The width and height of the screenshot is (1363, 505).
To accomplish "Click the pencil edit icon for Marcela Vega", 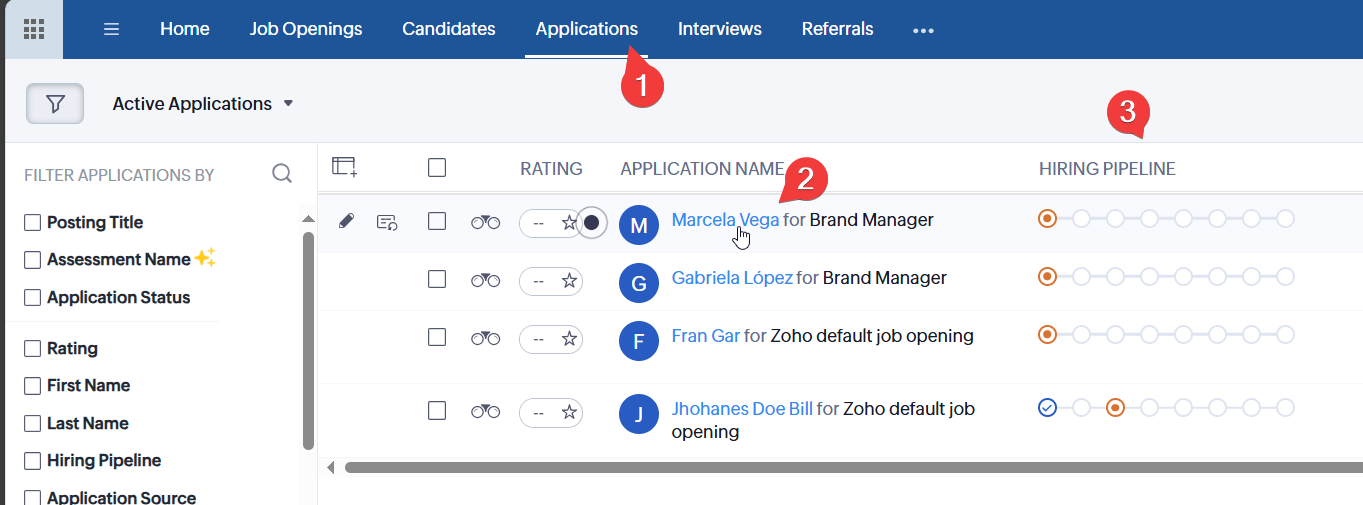I will pos(346,222).
